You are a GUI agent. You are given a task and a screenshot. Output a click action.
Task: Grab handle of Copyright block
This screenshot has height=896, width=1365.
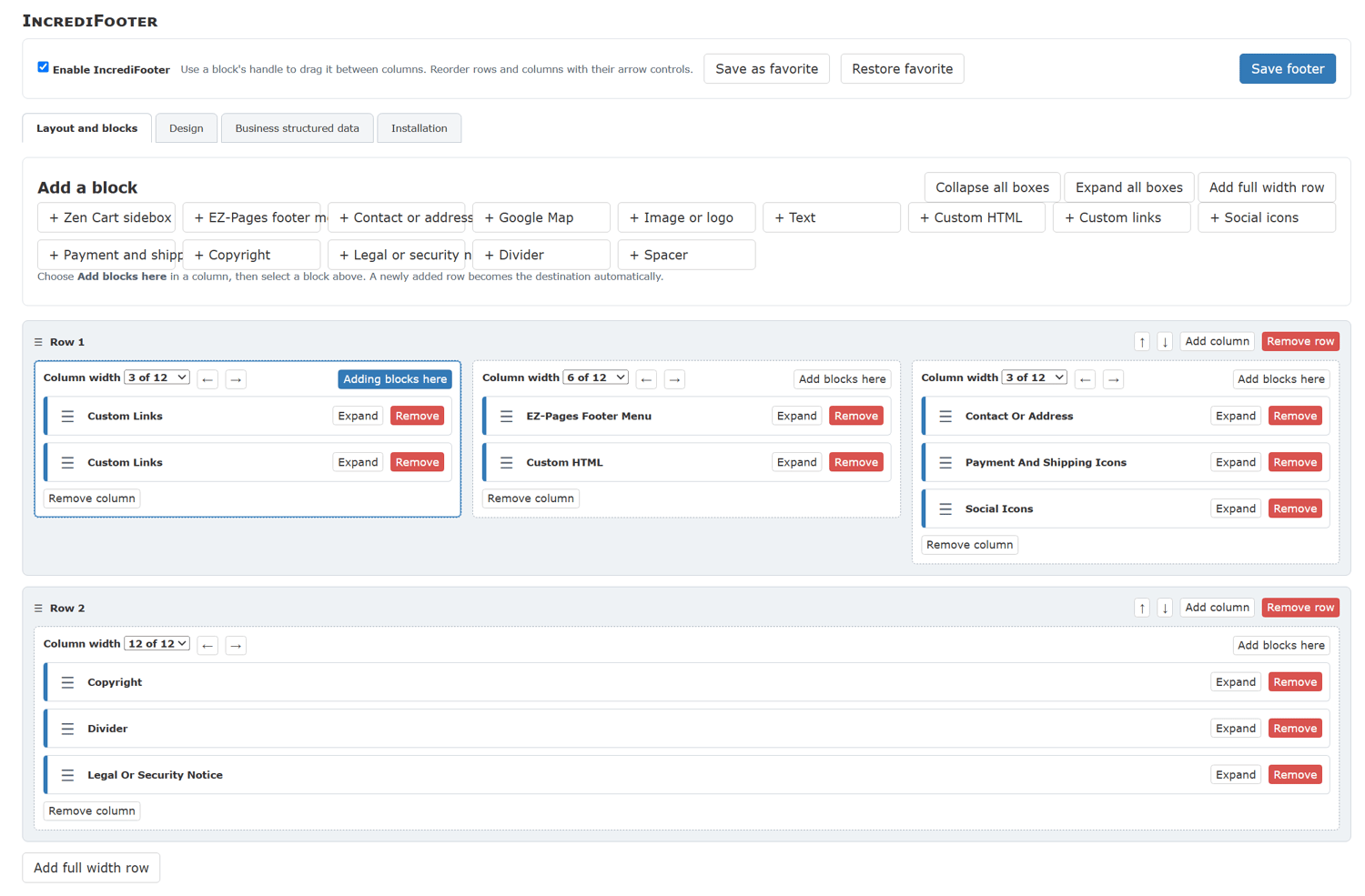tap(67, 682)
